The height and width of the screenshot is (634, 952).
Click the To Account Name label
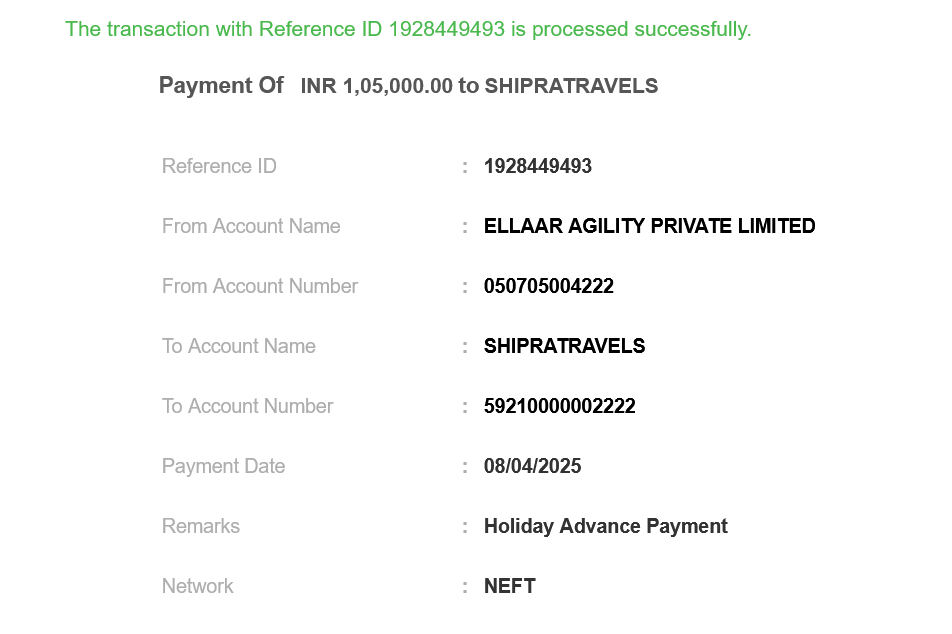coord(238,346)
